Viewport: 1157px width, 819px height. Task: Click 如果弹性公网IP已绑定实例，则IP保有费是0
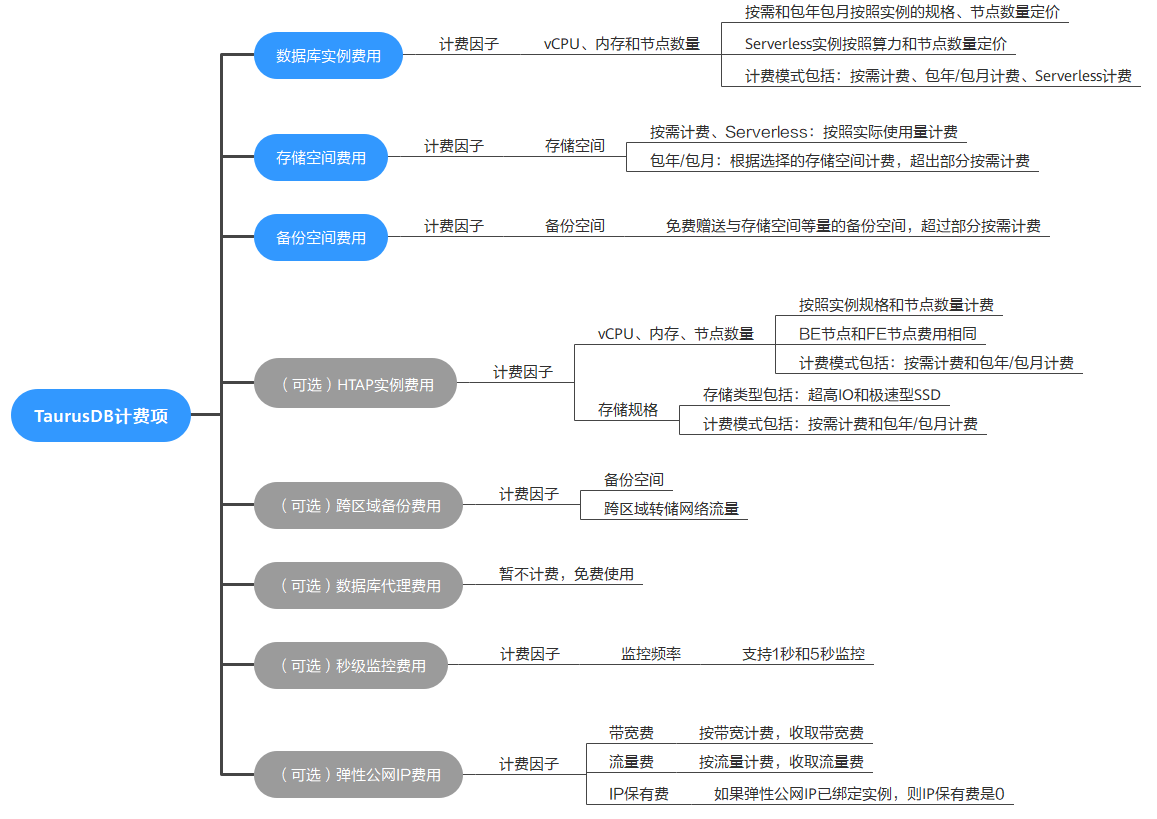pyautogui.click(x=860, y=794)
